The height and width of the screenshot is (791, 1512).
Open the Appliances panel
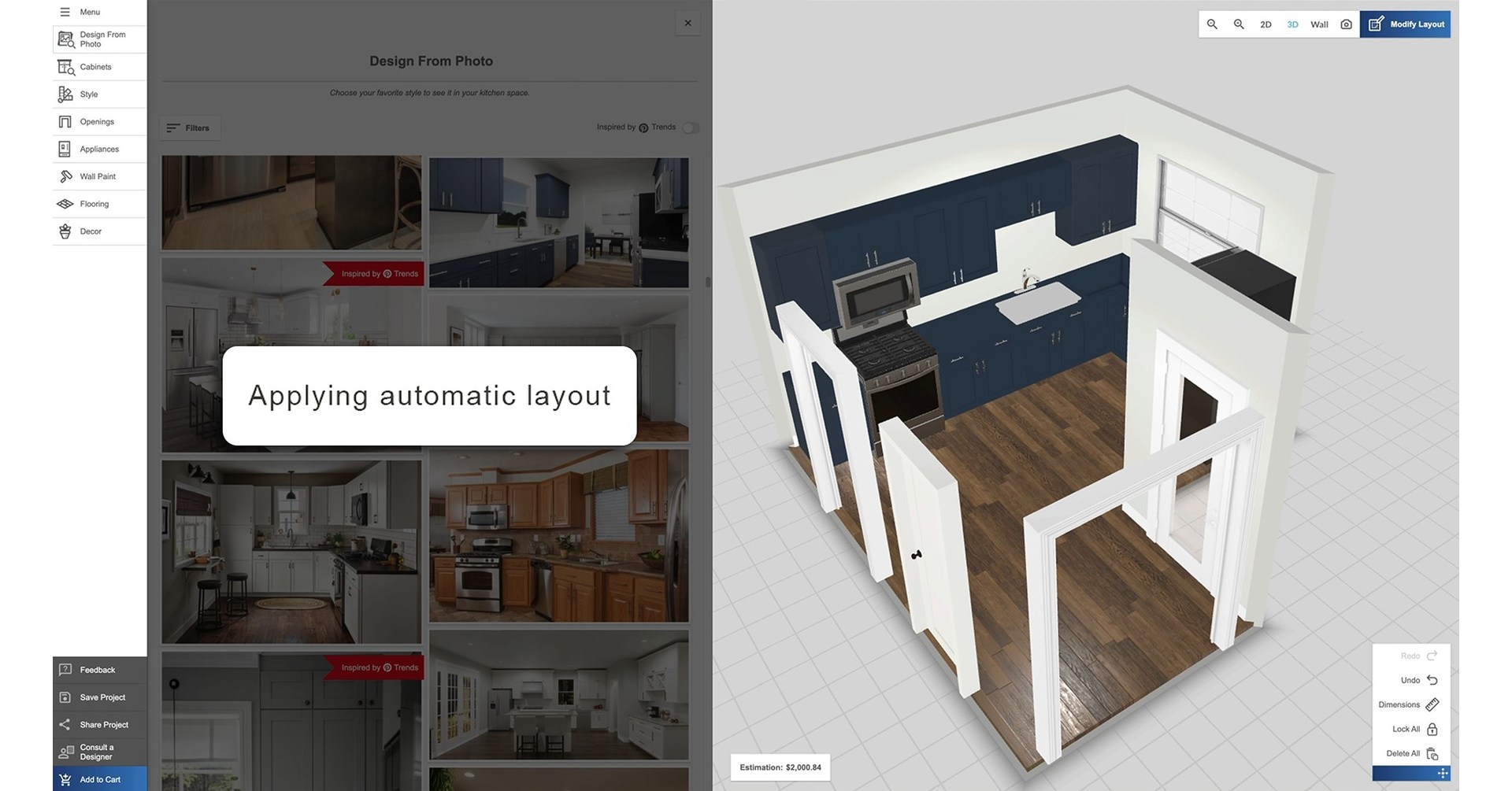pyautogui.click(x=99, y=149)
